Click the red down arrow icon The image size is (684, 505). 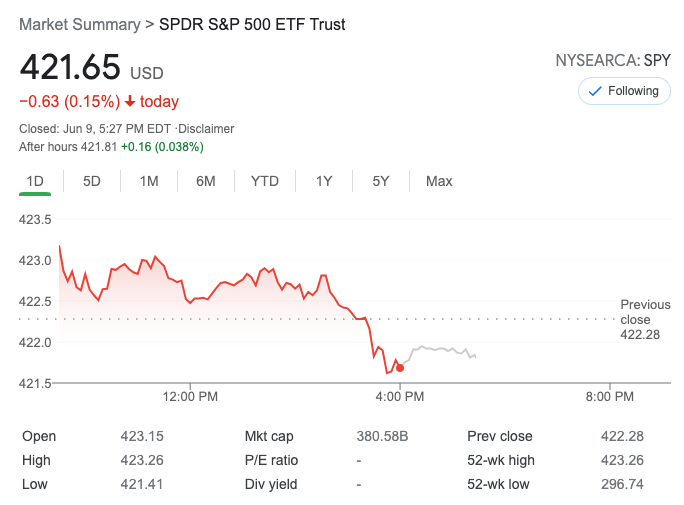pyautogui.click(x=130, y=102)
